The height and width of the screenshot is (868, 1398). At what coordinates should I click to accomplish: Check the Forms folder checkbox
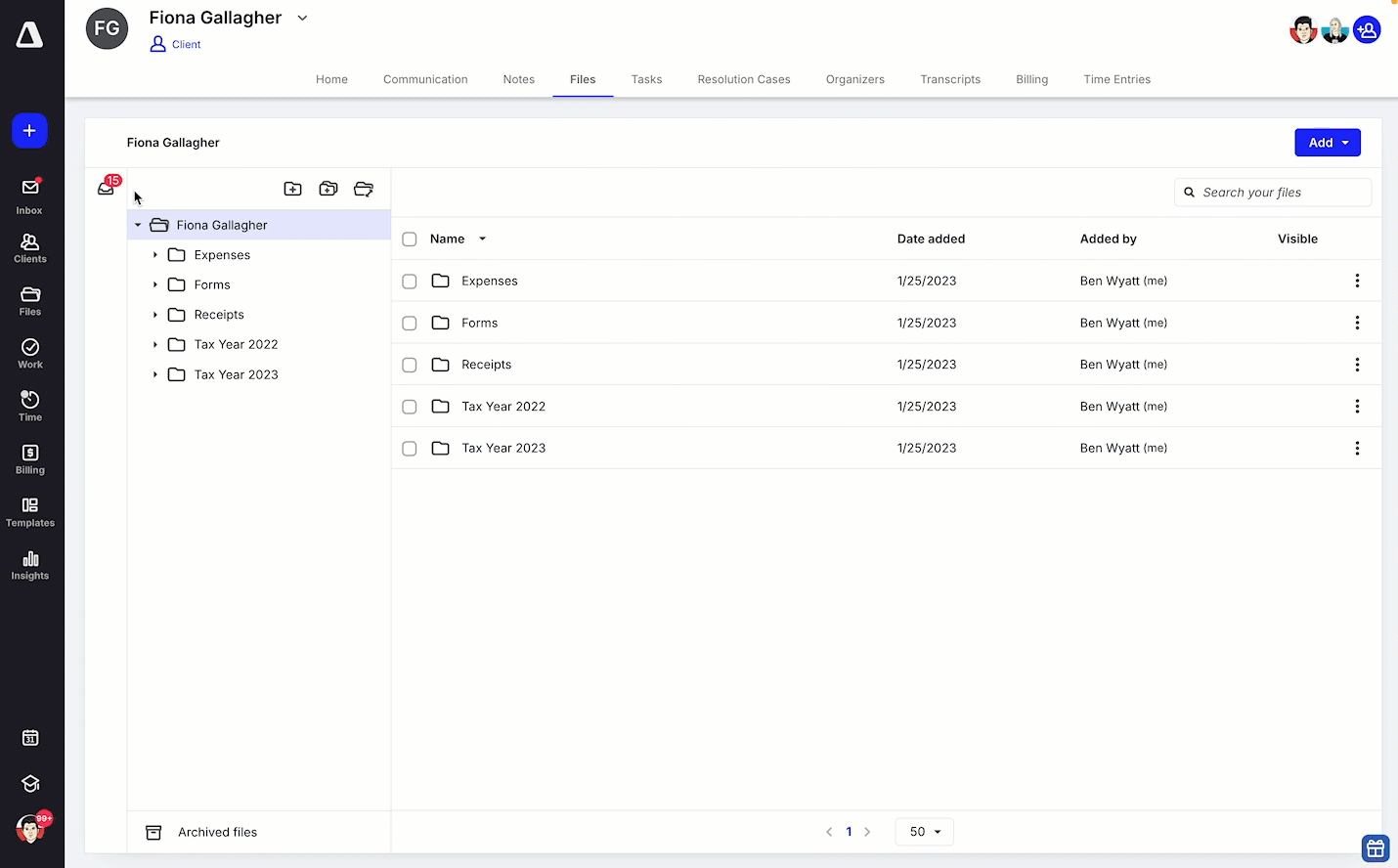coord(410,324)
